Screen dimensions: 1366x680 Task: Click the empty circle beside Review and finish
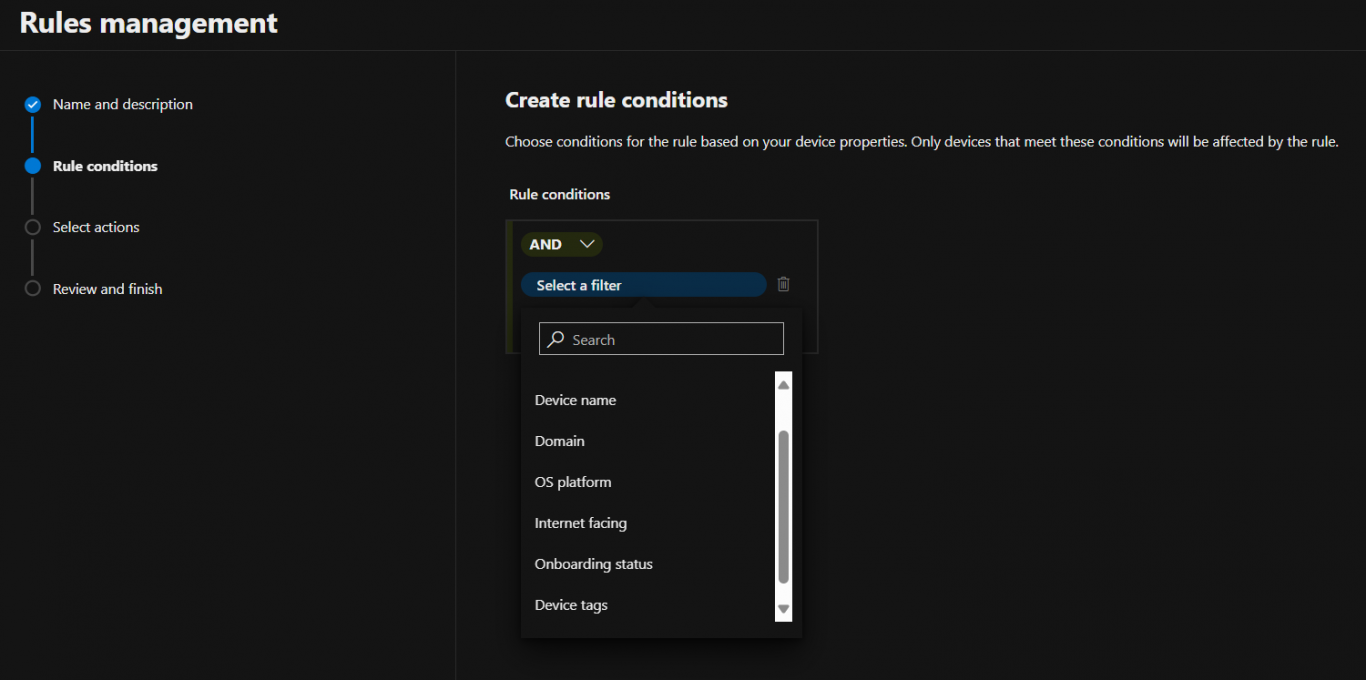coord(32,289)
